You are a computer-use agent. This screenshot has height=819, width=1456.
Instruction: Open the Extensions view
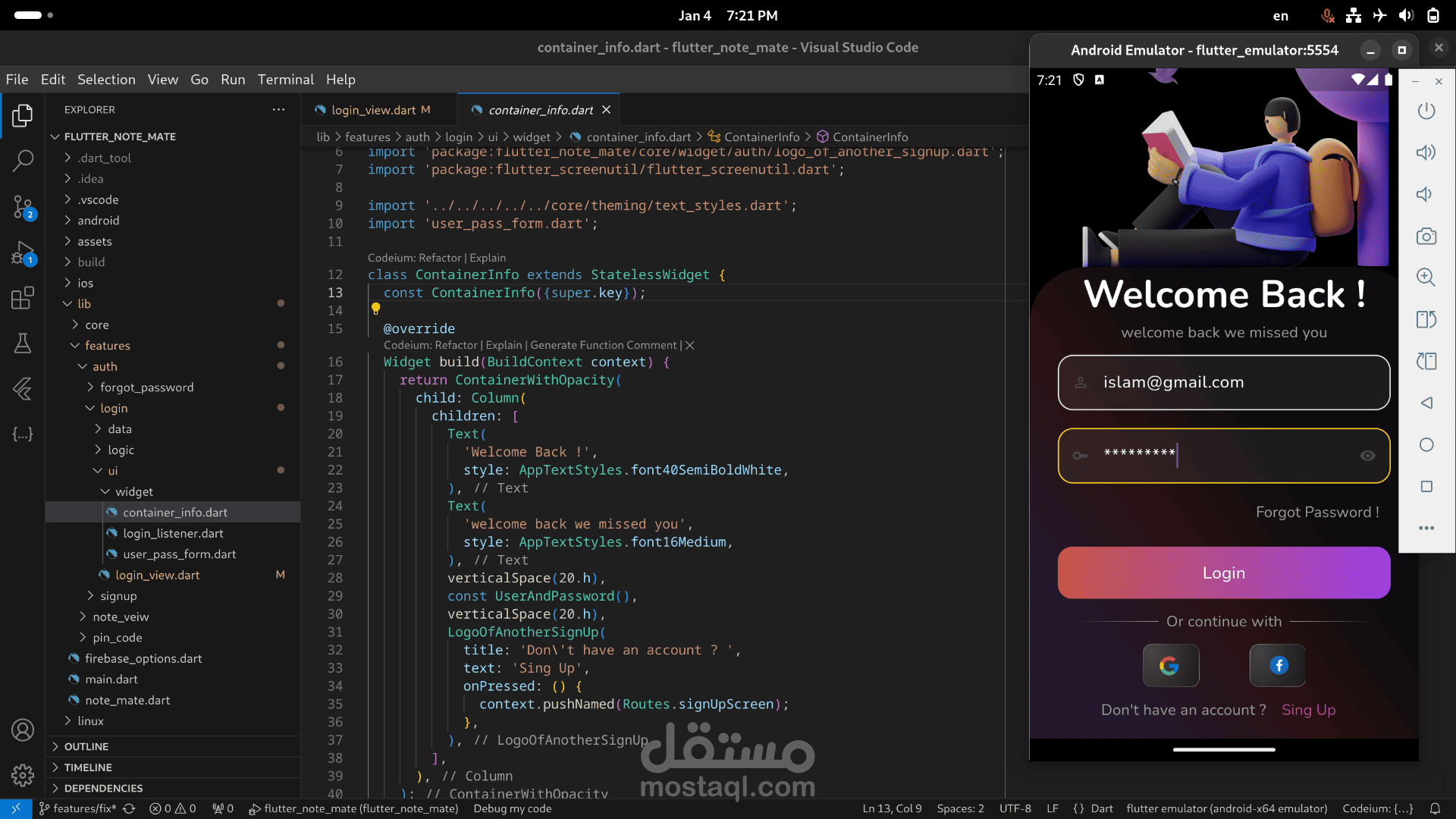click(23, 298)
